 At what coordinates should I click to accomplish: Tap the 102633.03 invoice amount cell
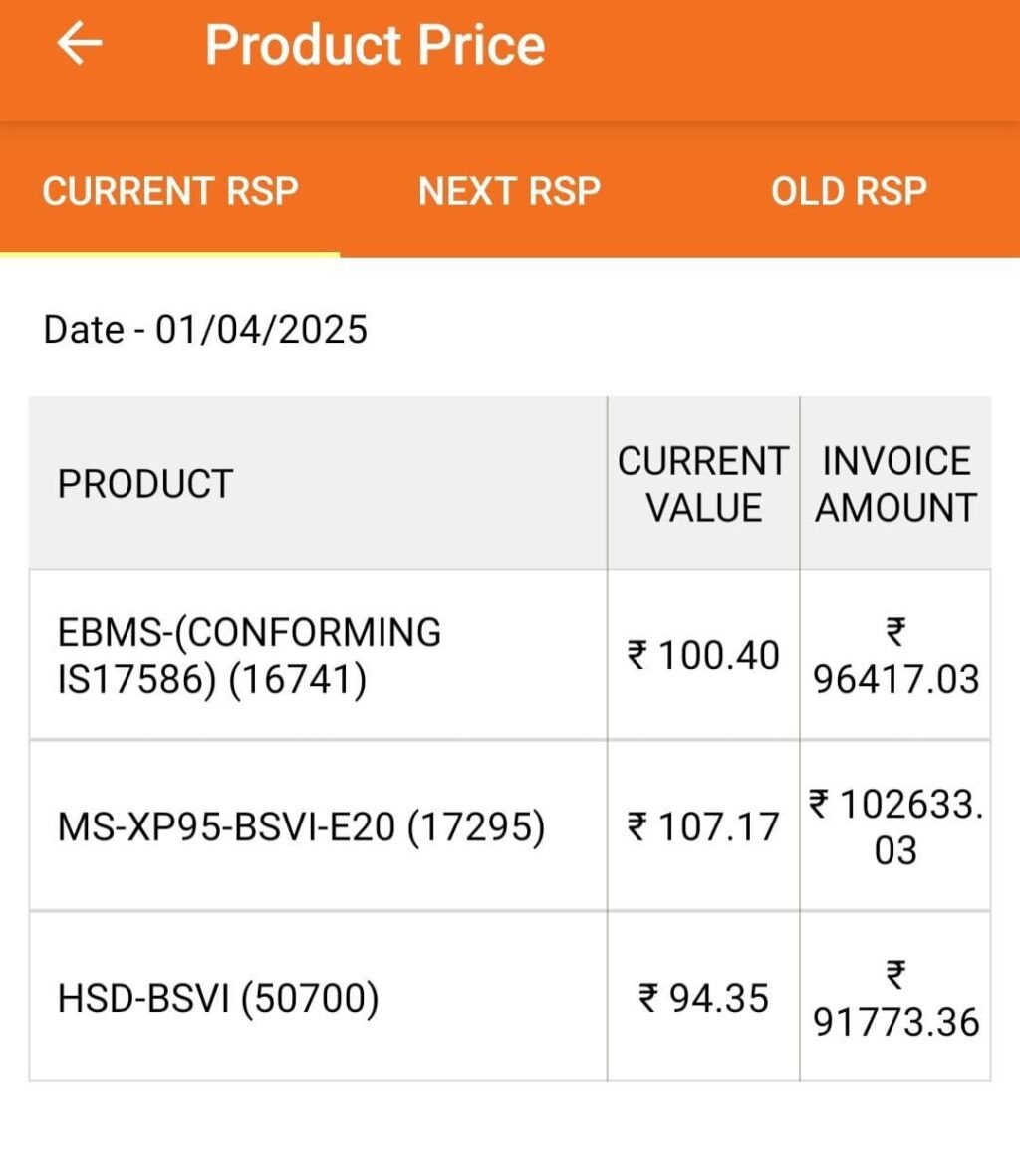(x=895, y=826)
